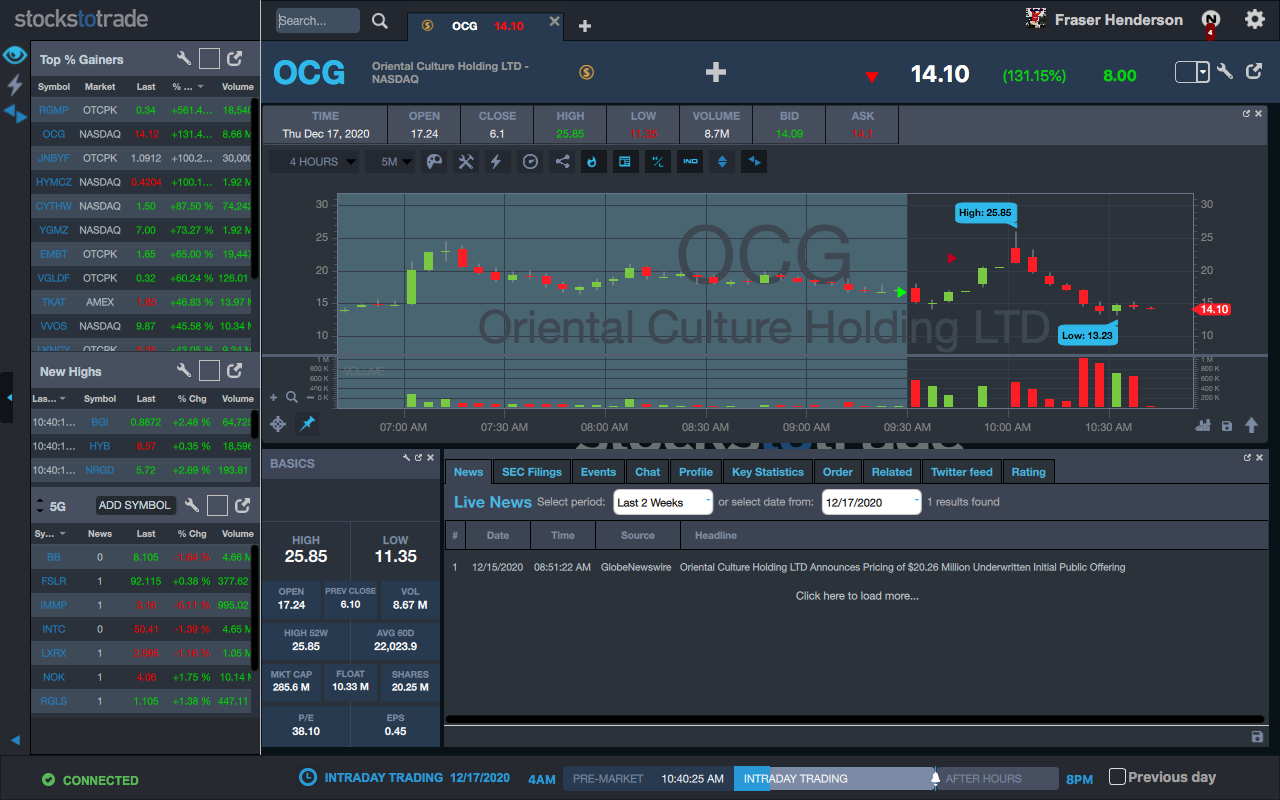Switch to the SEC Filings tab
1280x800 pixels.
(x=532, y=472)
